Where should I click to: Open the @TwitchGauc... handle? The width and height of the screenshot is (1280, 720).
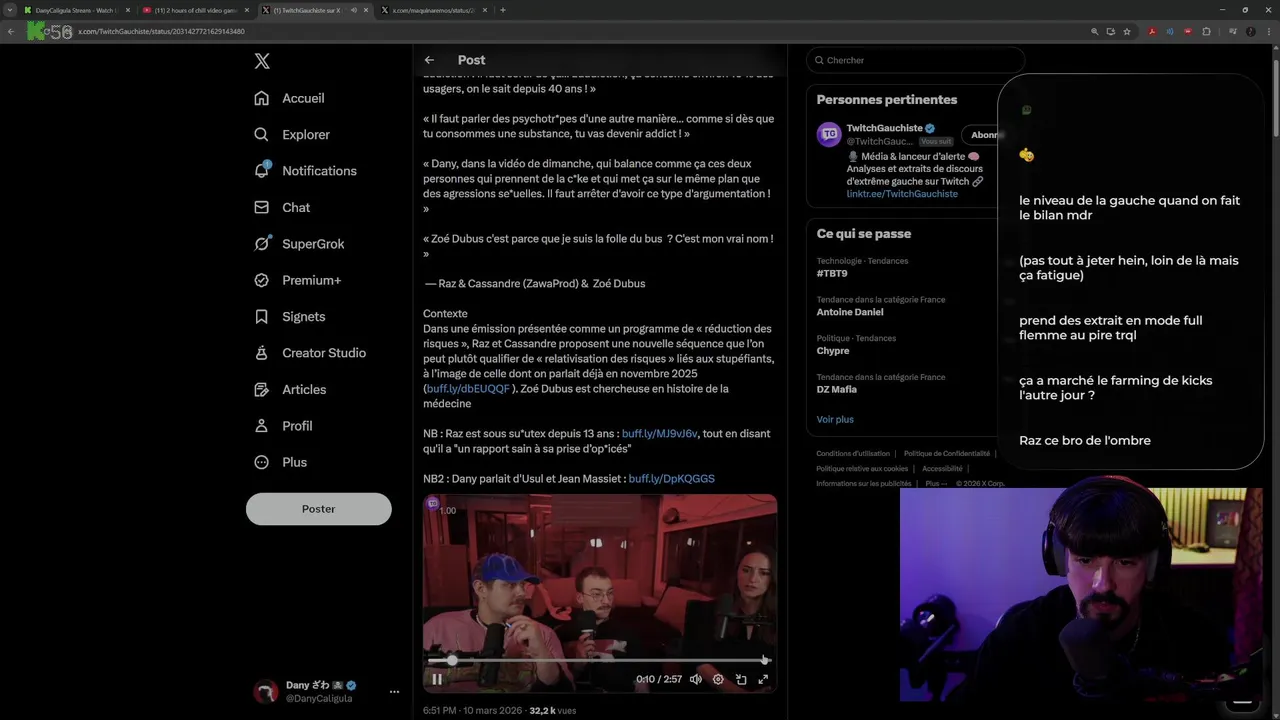tap(880, 142)
